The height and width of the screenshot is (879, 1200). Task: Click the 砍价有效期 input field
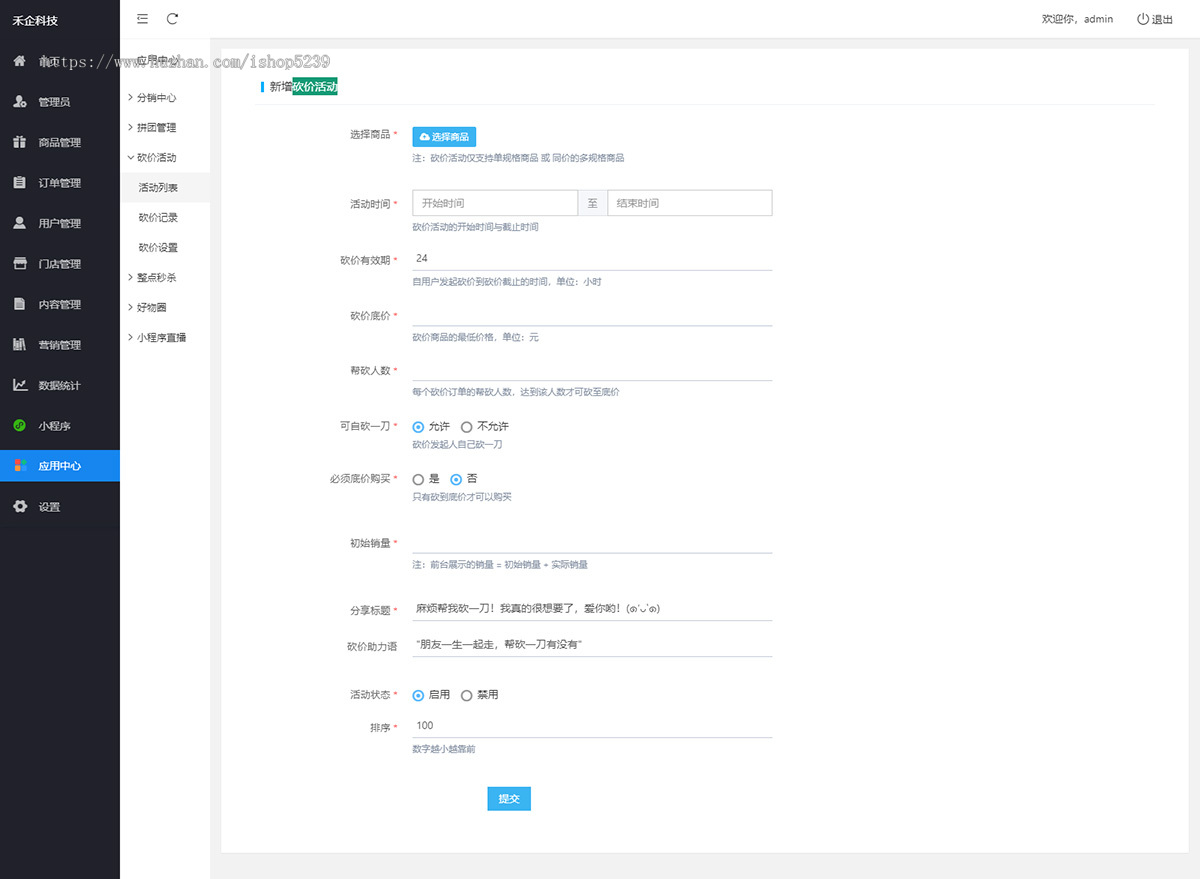click(592, 258)
